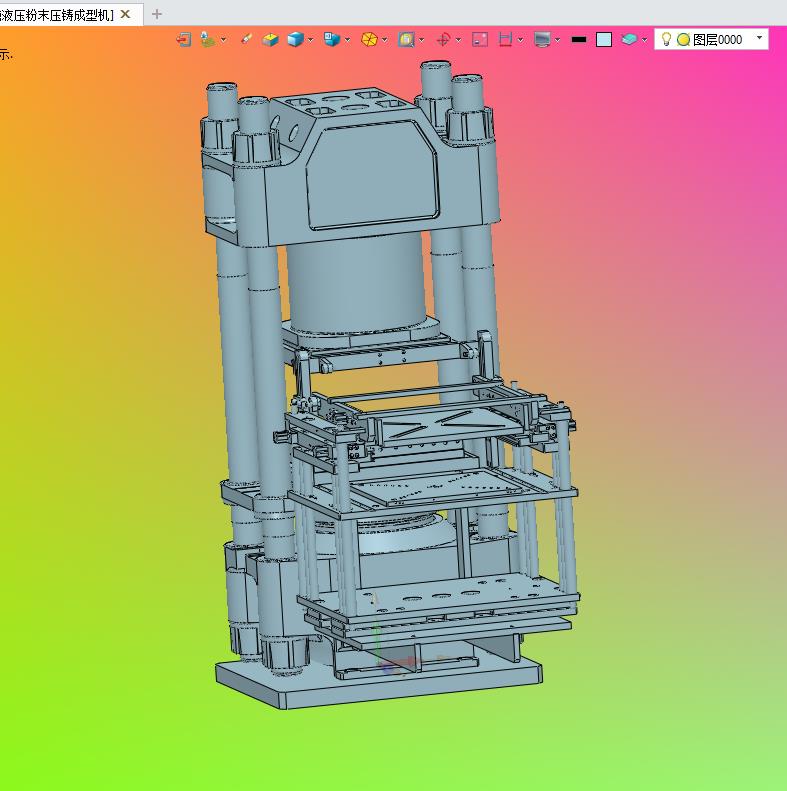Open the H-shaped icon dropdown arrow

pos(520,40)
